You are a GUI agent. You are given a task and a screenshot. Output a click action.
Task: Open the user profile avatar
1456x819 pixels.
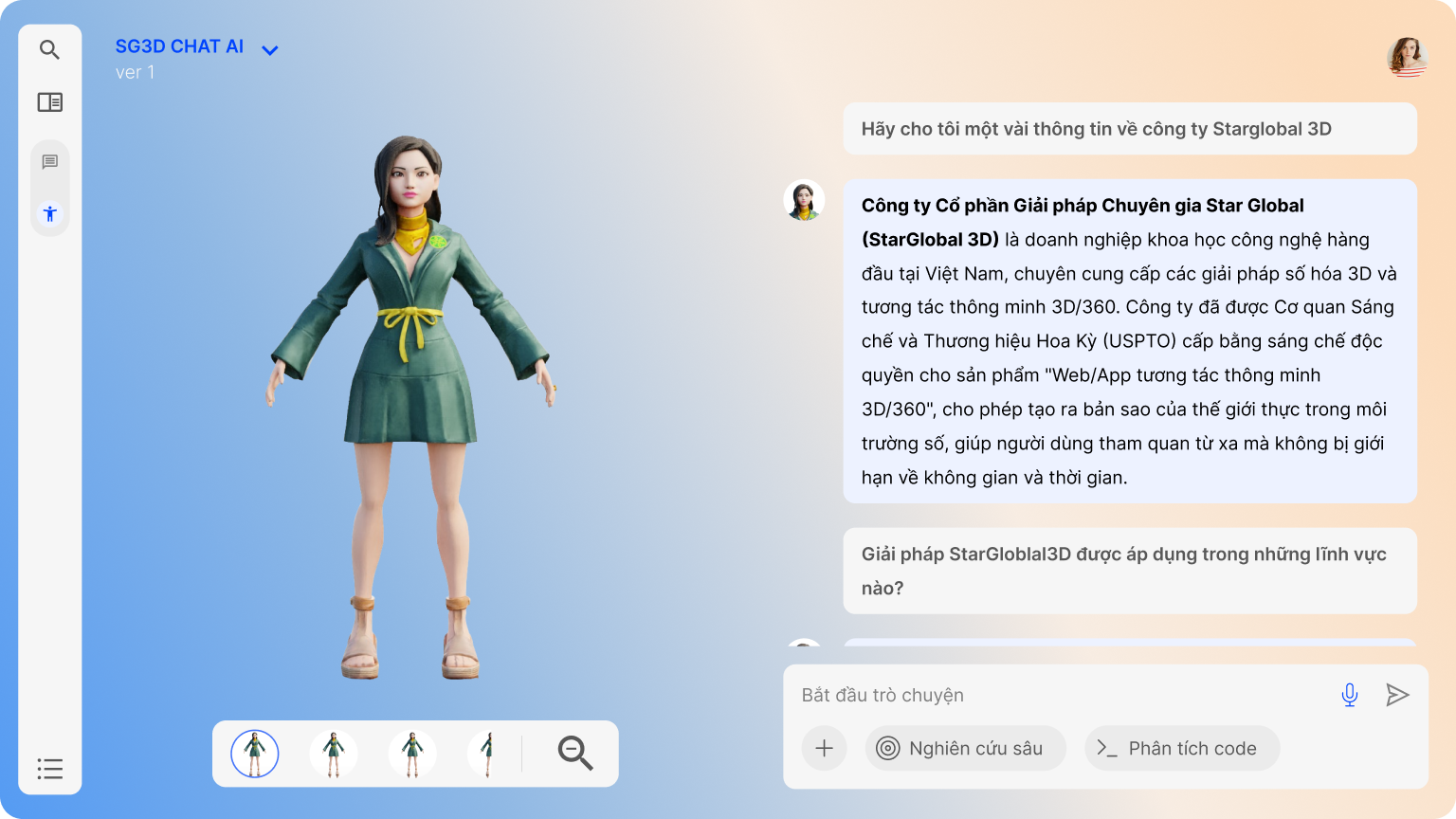[x=1407, y=58]
